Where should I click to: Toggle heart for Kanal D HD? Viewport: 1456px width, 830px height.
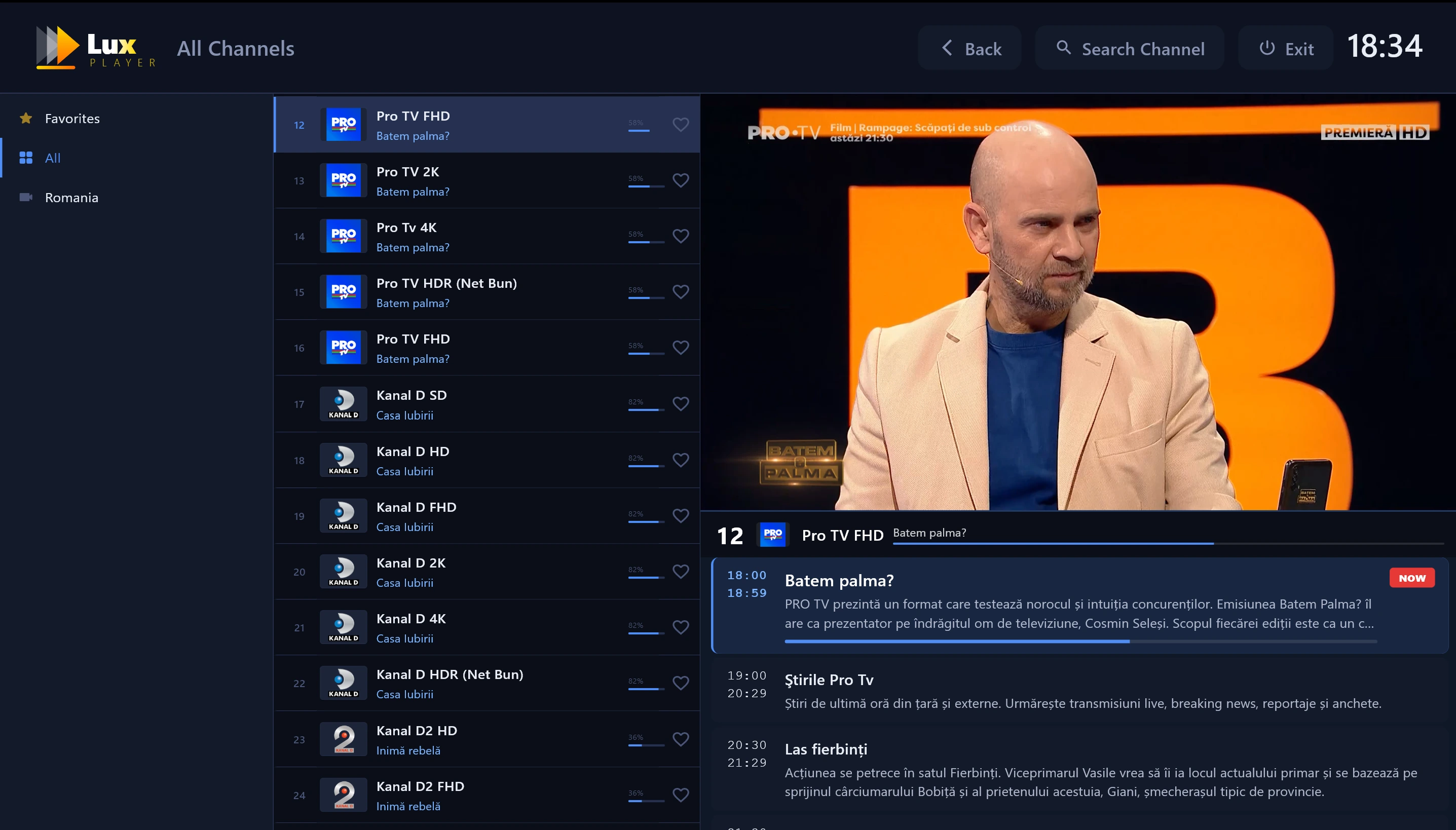(x=681, y=460)
